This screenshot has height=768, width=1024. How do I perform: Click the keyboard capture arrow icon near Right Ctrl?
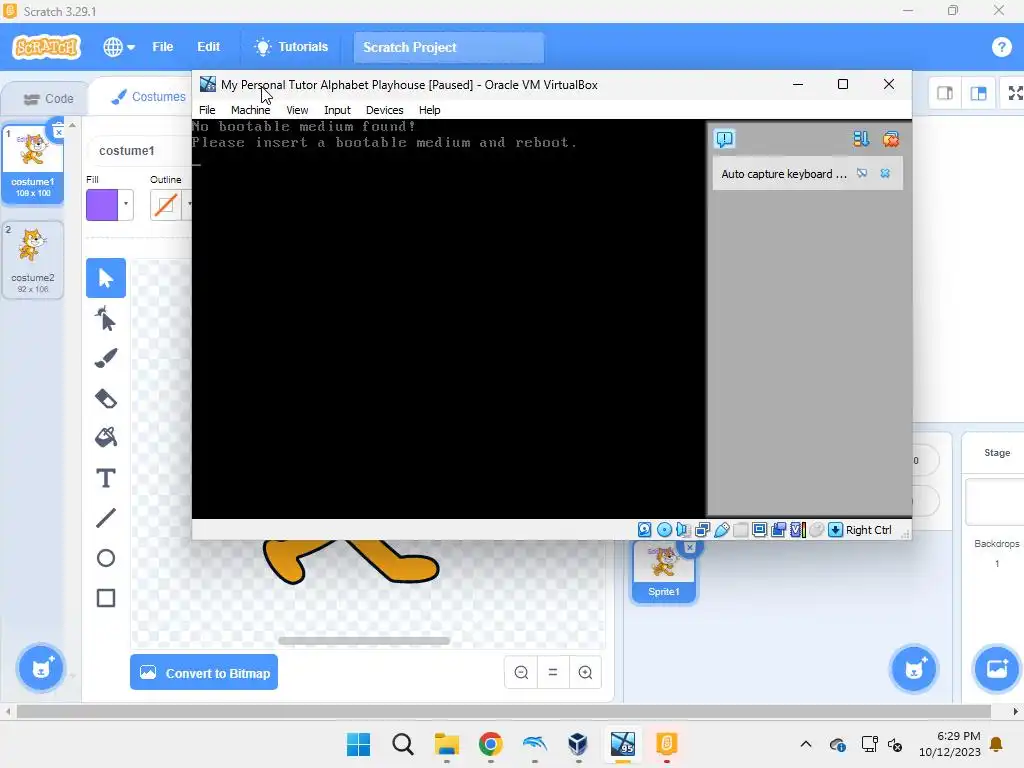click(x=835, y=530)
